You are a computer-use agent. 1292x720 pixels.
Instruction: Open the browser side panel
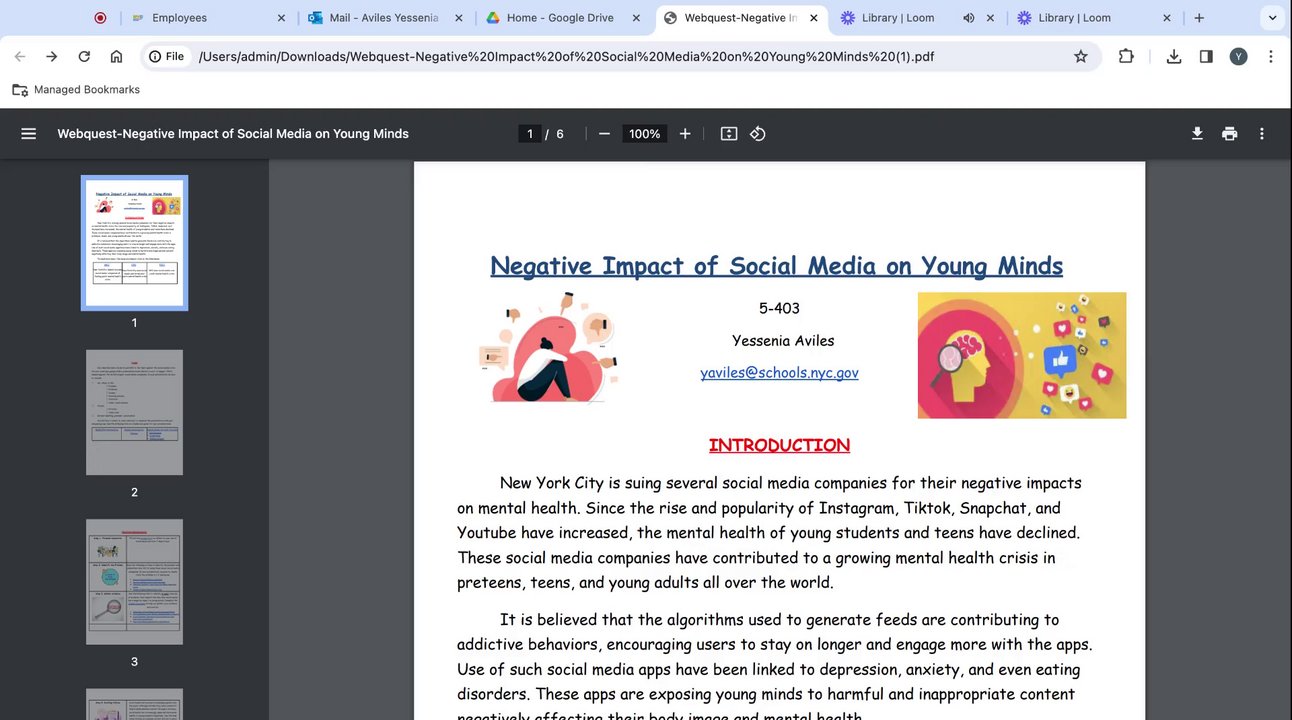pyautogui.click(x=1206, y=57)
